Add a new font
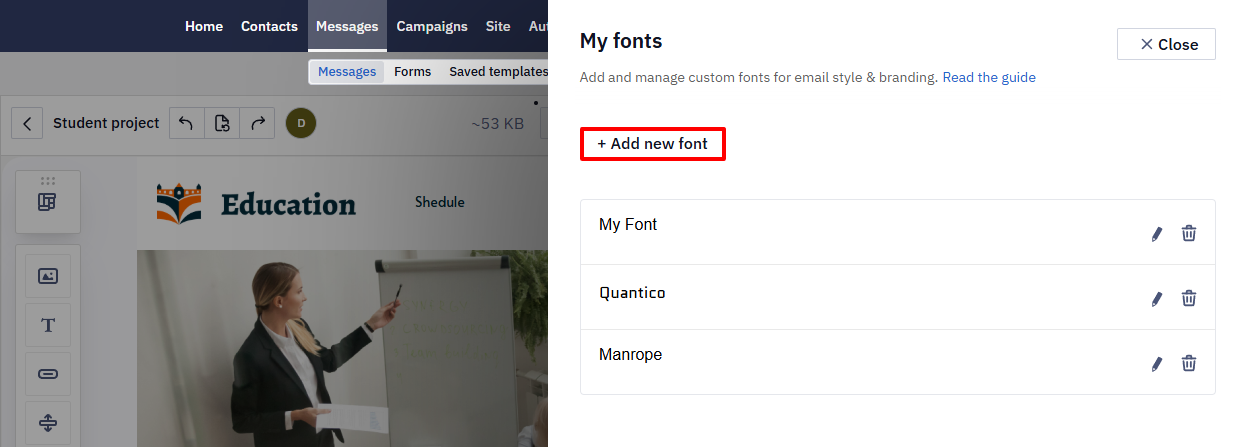Screen dimensions: 1235x447 pyautogui.click(x=652, y=144)
